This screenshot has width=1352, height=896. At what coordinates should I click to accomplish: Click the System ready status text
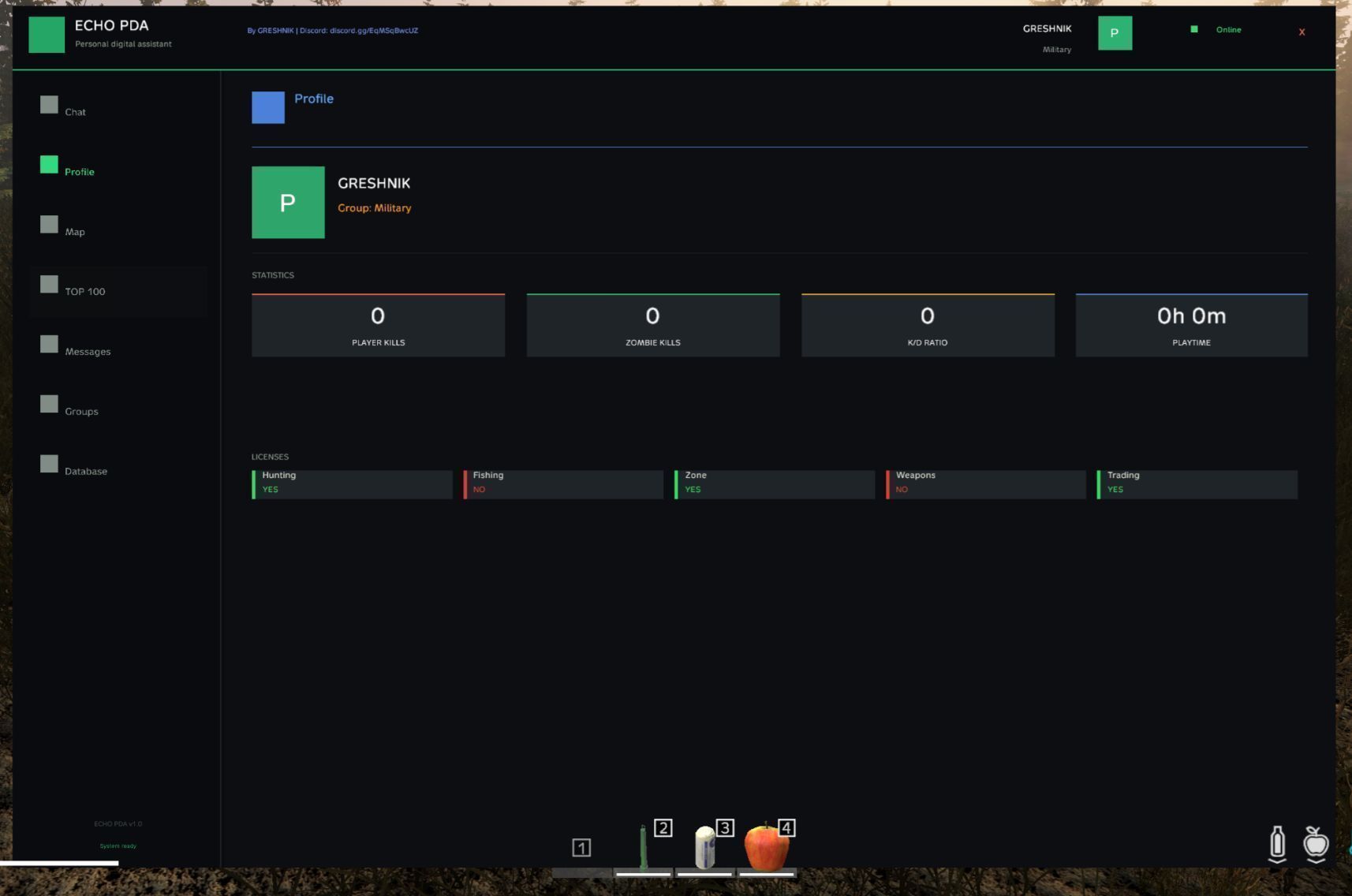point(118,846)
